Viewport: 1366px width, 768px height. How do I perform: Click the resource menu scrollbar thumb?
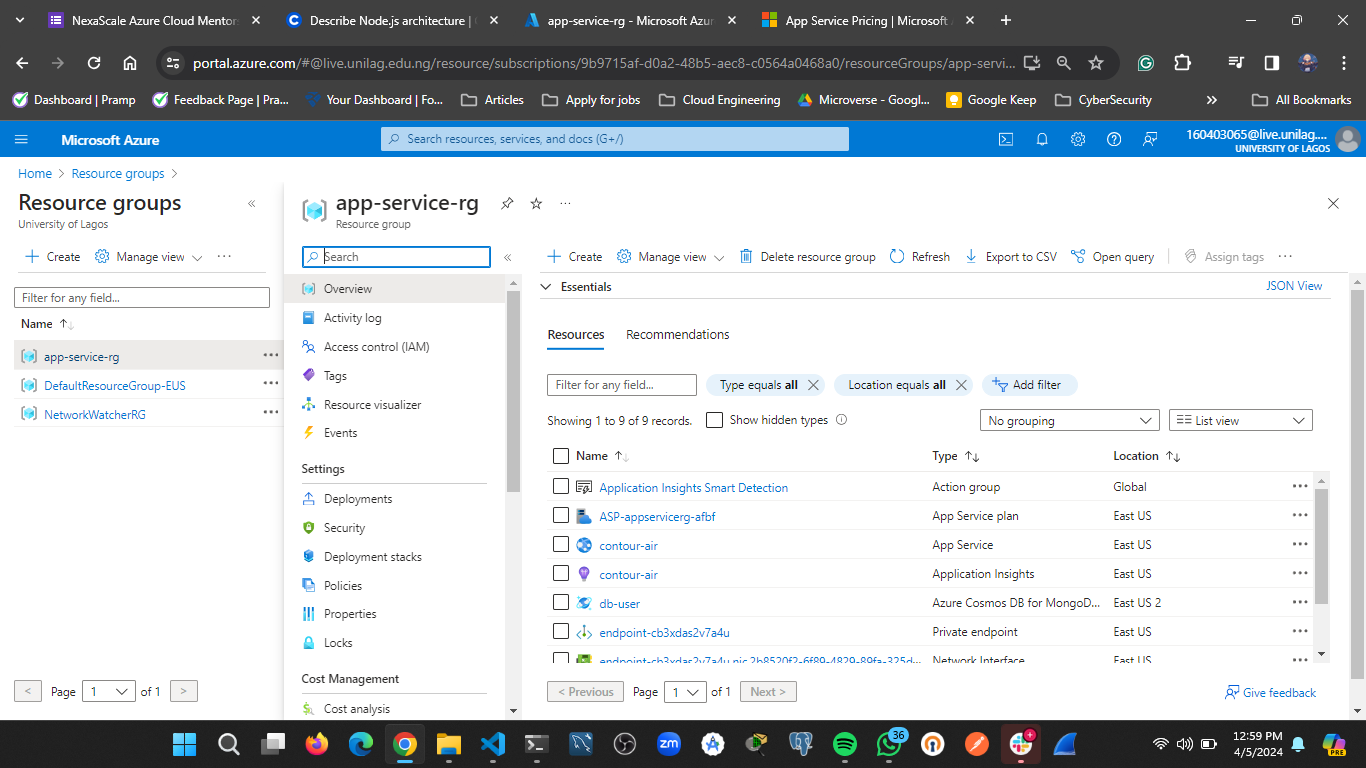pos(513,391)
